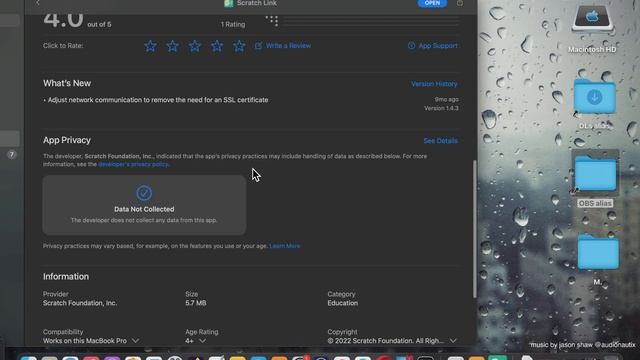Rate the app four stars
Screen dimensions: 640x360
(x=217, y=46)
